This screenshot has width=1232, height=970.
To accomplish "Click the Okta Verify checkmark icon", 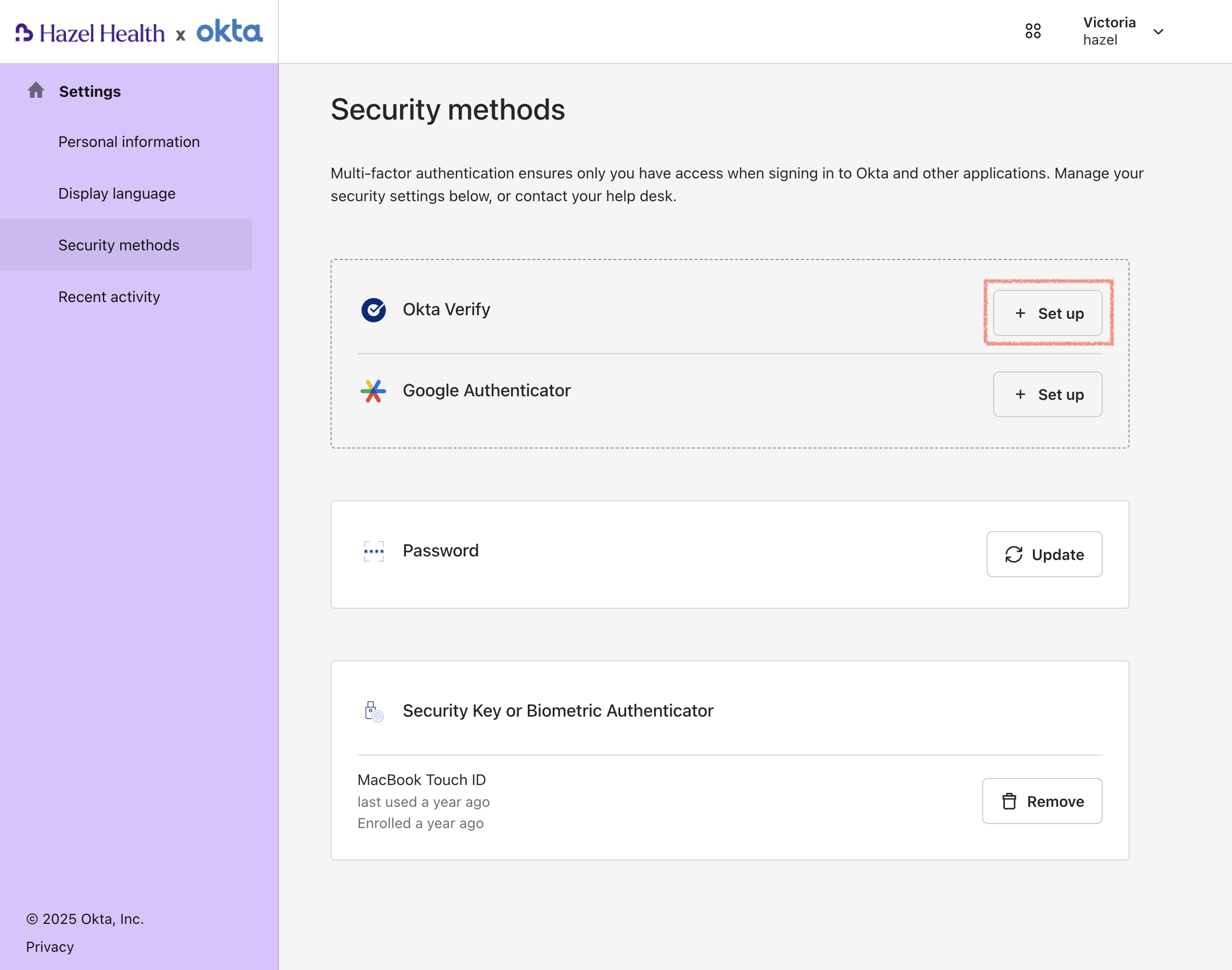I will pyautogui.click(x=373, y=310).
